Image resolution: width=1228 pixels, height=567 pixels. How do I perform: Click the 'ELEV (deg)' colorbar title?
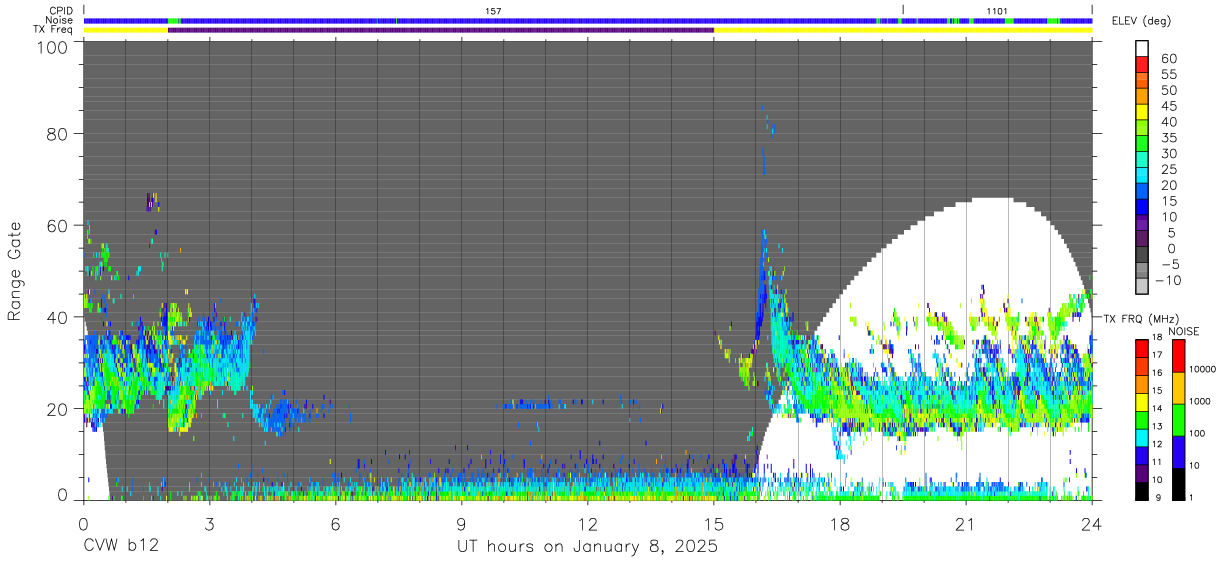pos(1141,21)
